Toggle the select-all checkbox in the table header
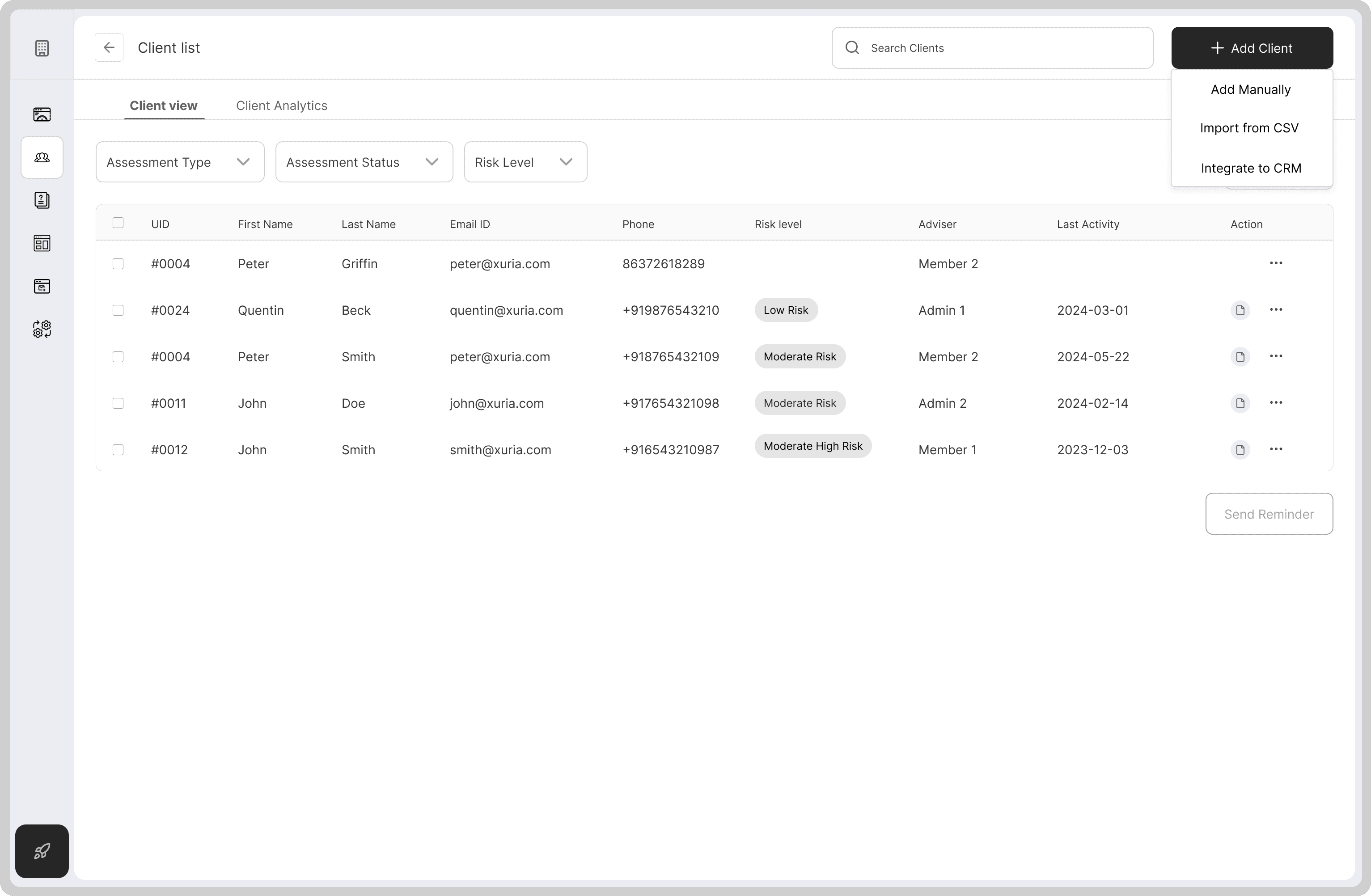 [x=118, y=223]
